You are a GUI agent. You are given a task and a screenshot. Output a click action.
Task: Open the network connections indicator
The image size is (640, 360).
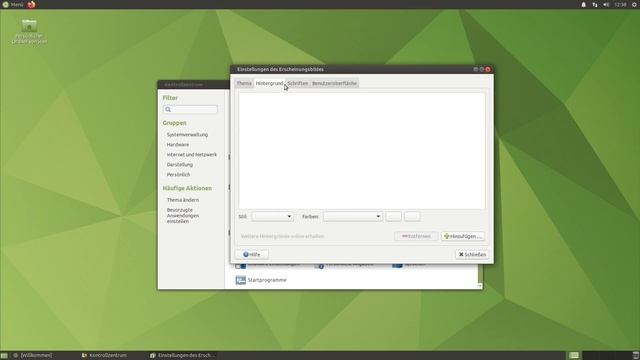595,4
